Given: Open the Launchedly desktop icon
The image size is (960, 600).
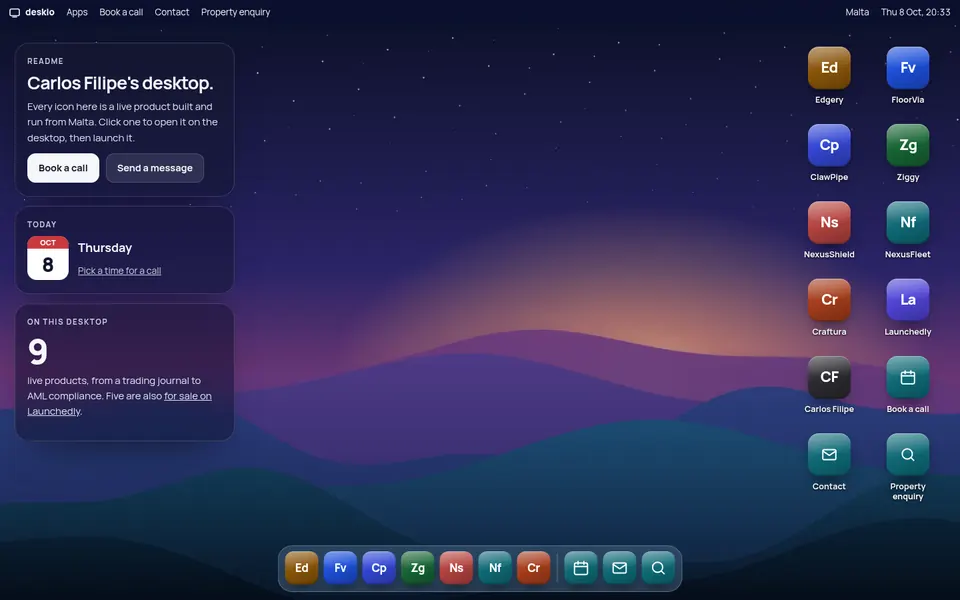Looking at the screenshot, I should click(907, 299).
